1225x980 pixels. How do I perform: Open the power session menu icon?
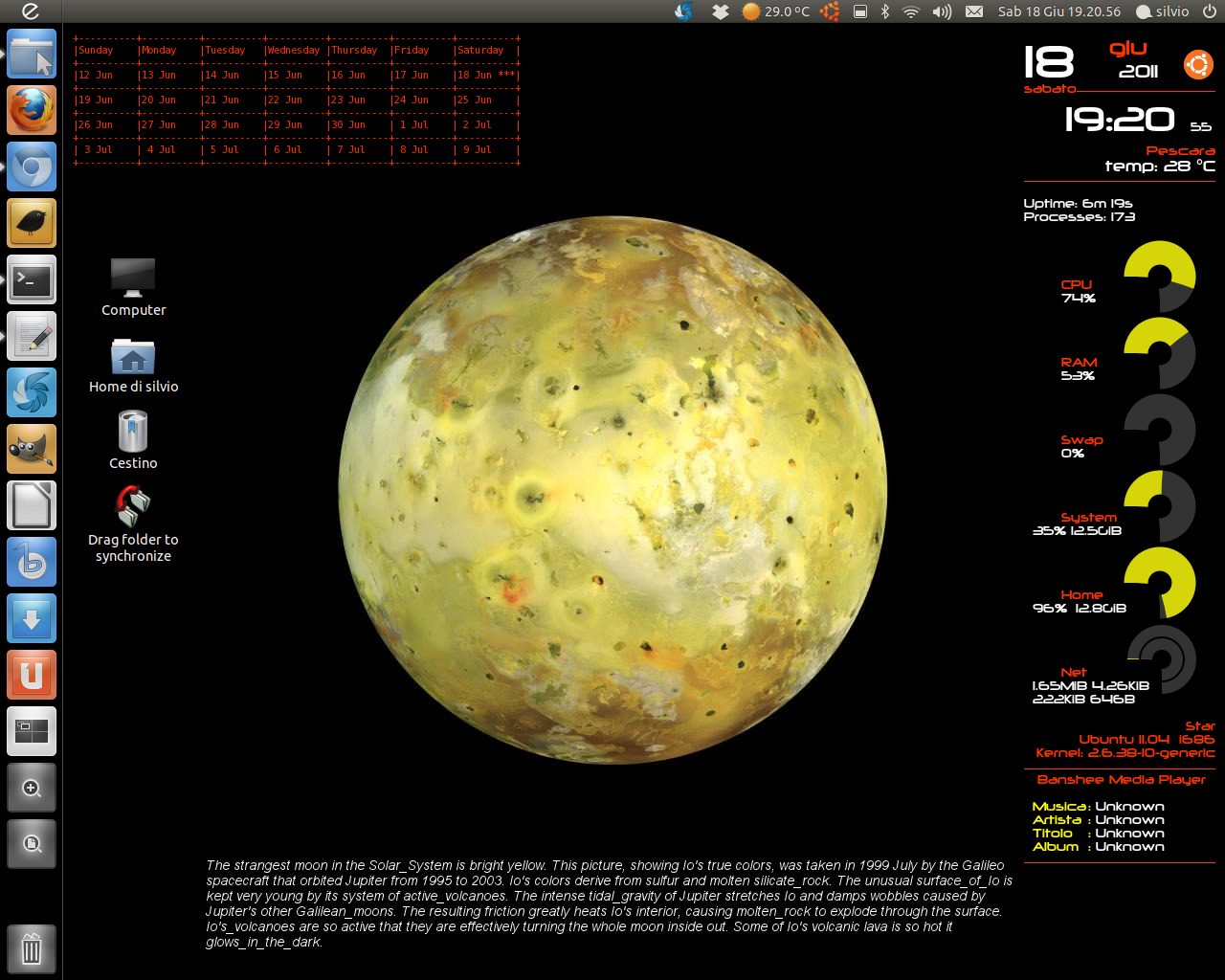(1209, 11)
